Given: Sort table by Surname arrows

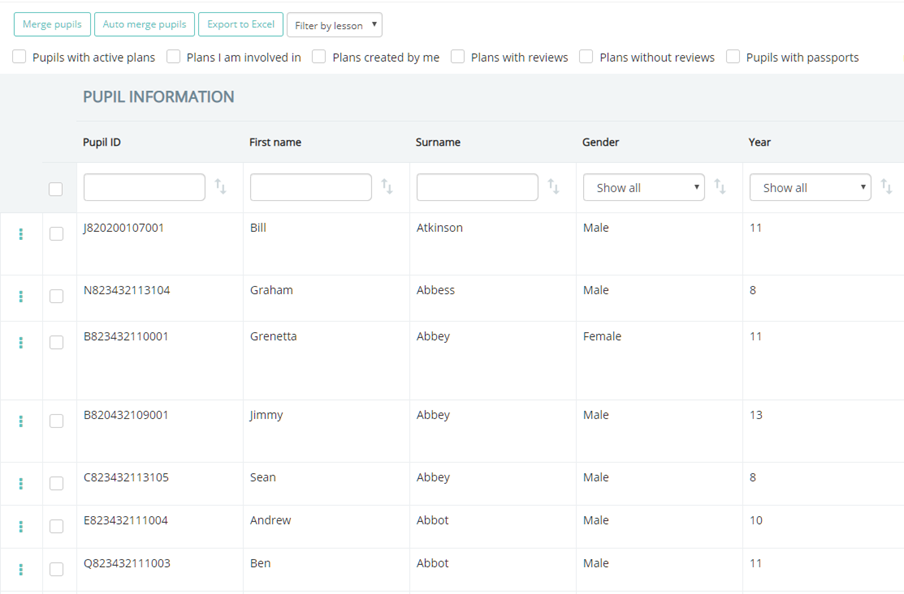Looking at the screenshot, I should point(553,186).
